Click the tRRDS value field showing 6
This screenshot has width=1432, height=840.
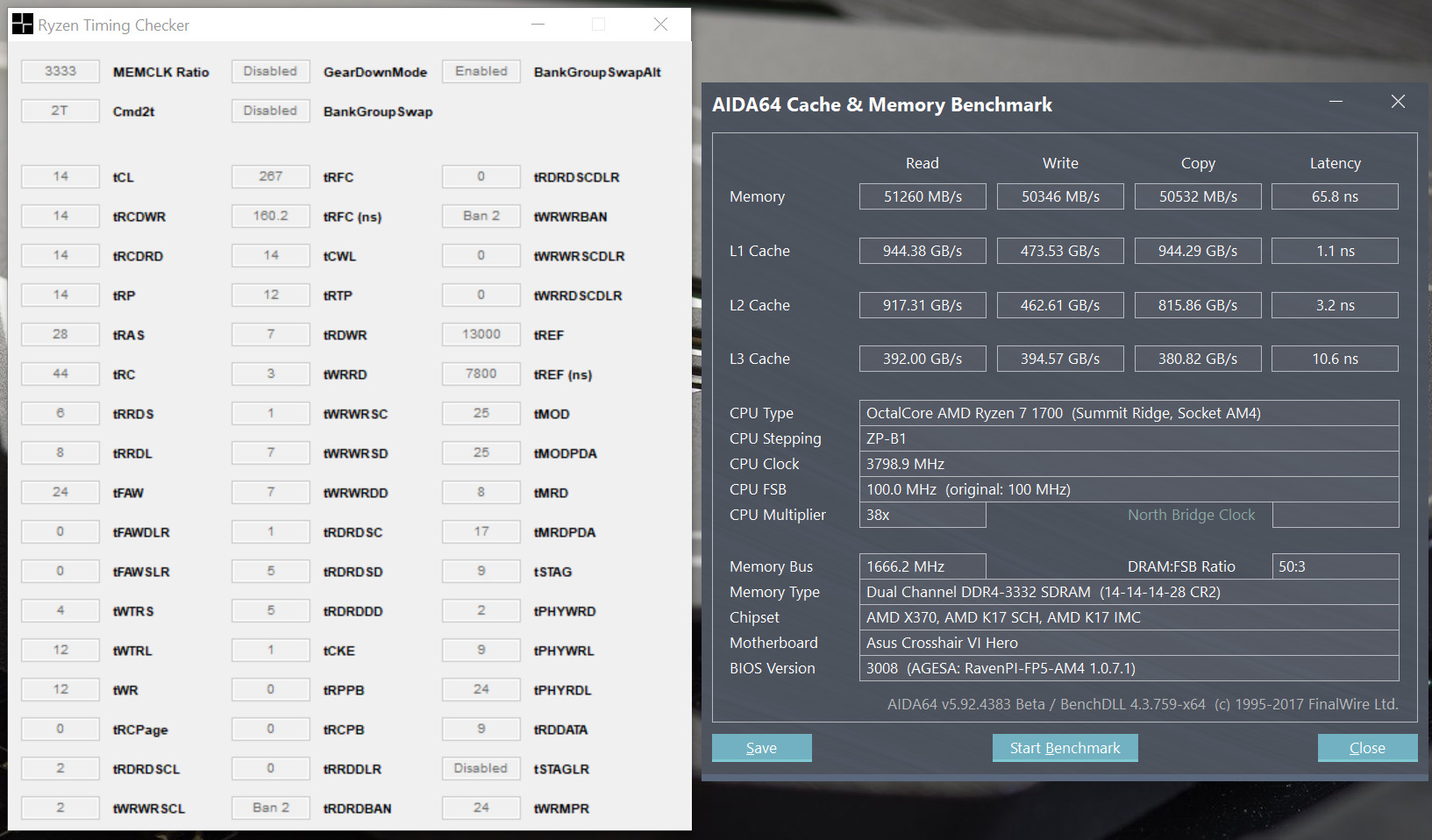pos(61,413)
